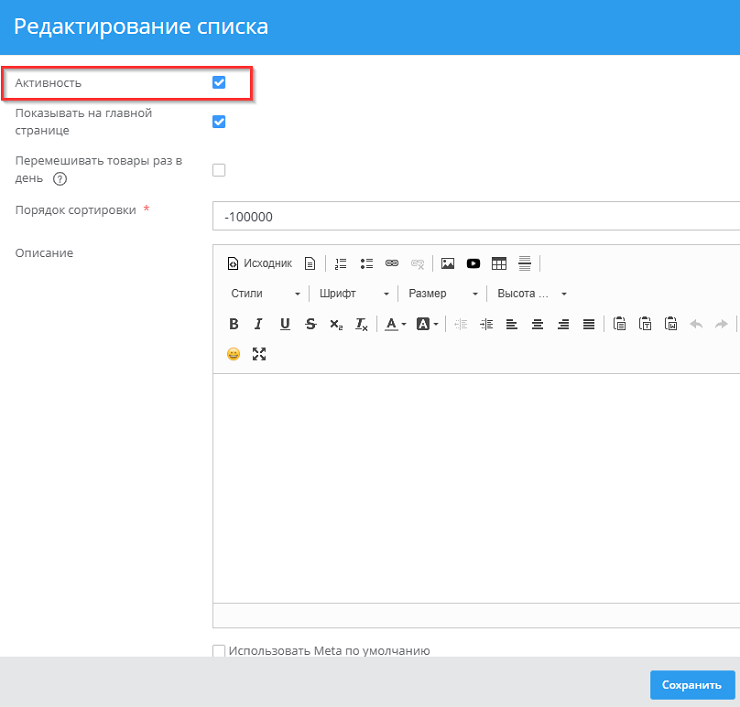Open the text color picker

coord(397,324)
